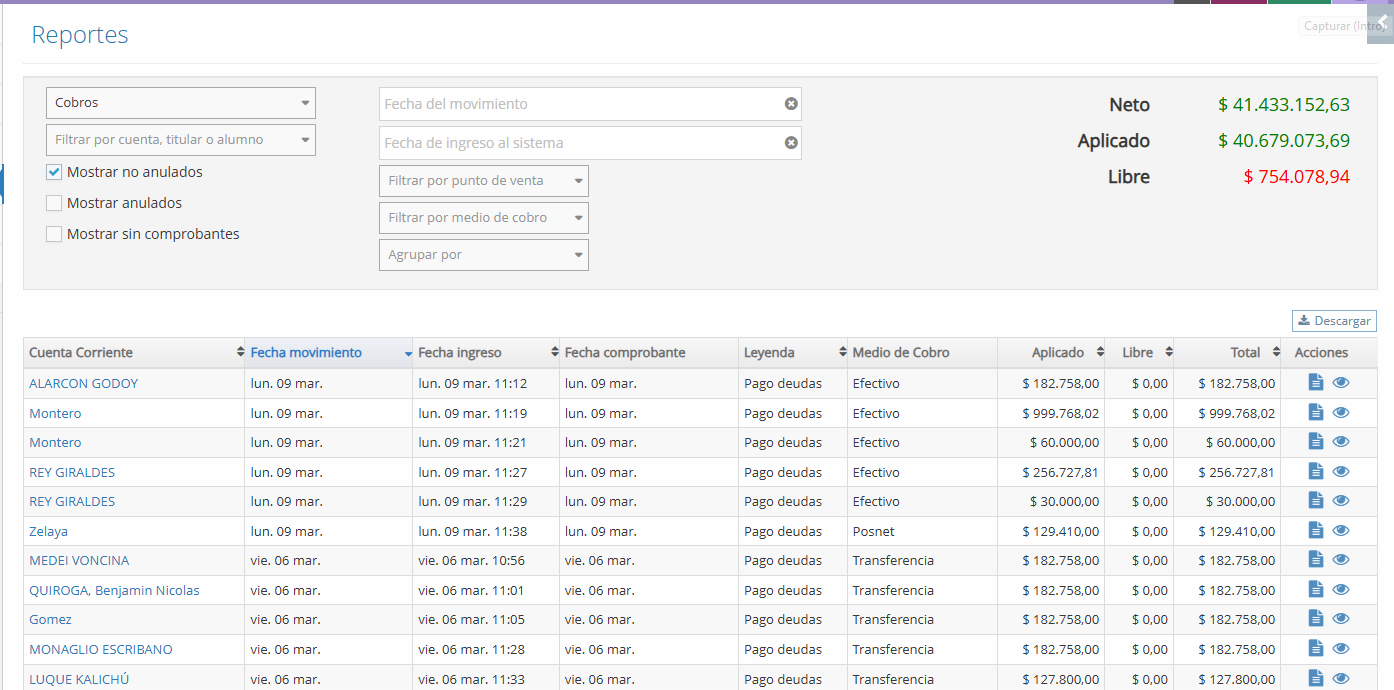Click the Descargar button
Viewport: 1394px width, 690px height.
point(1334,321)
